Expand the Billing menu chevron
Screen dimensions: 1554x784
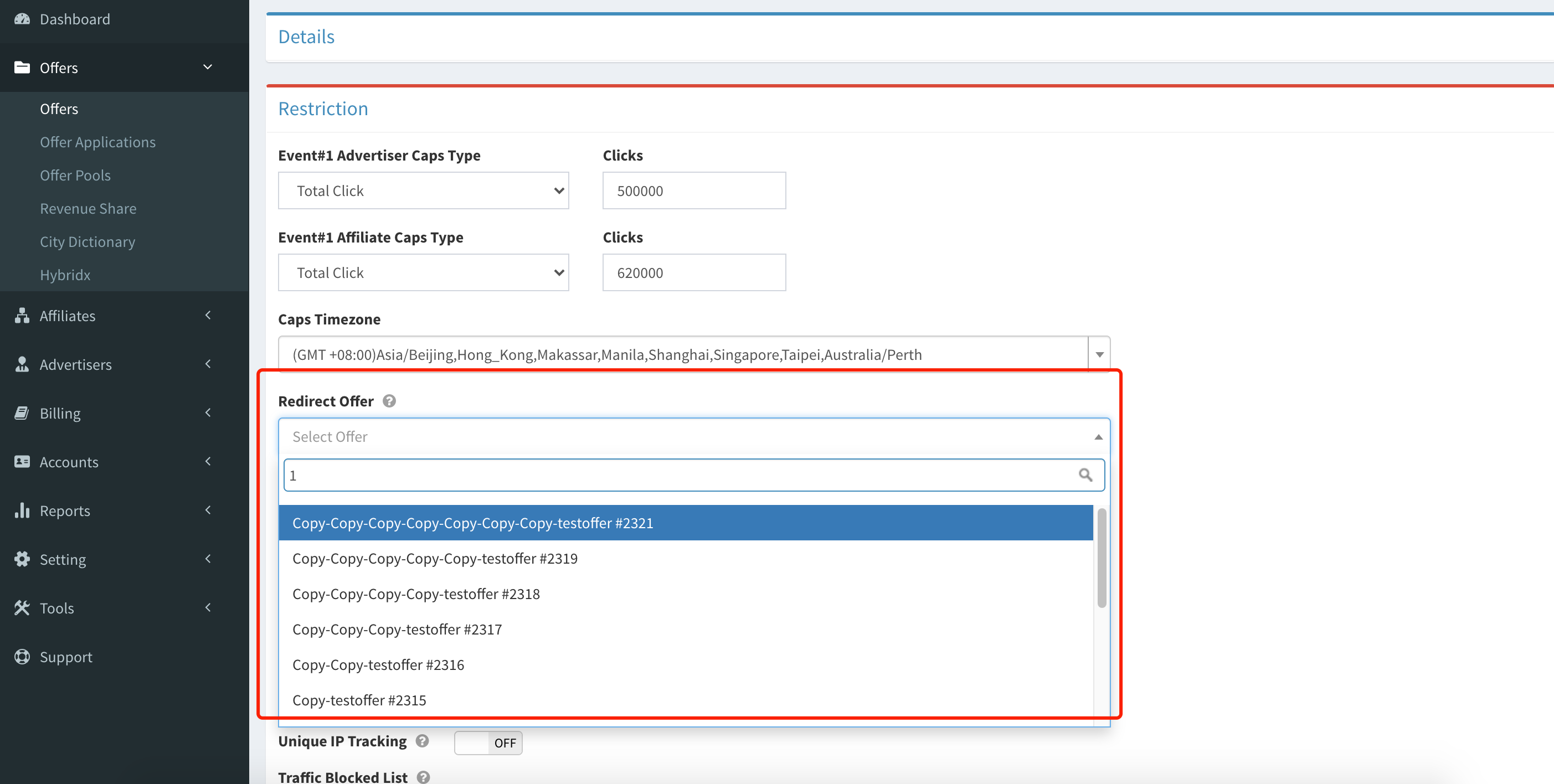[x=208, y=412]
